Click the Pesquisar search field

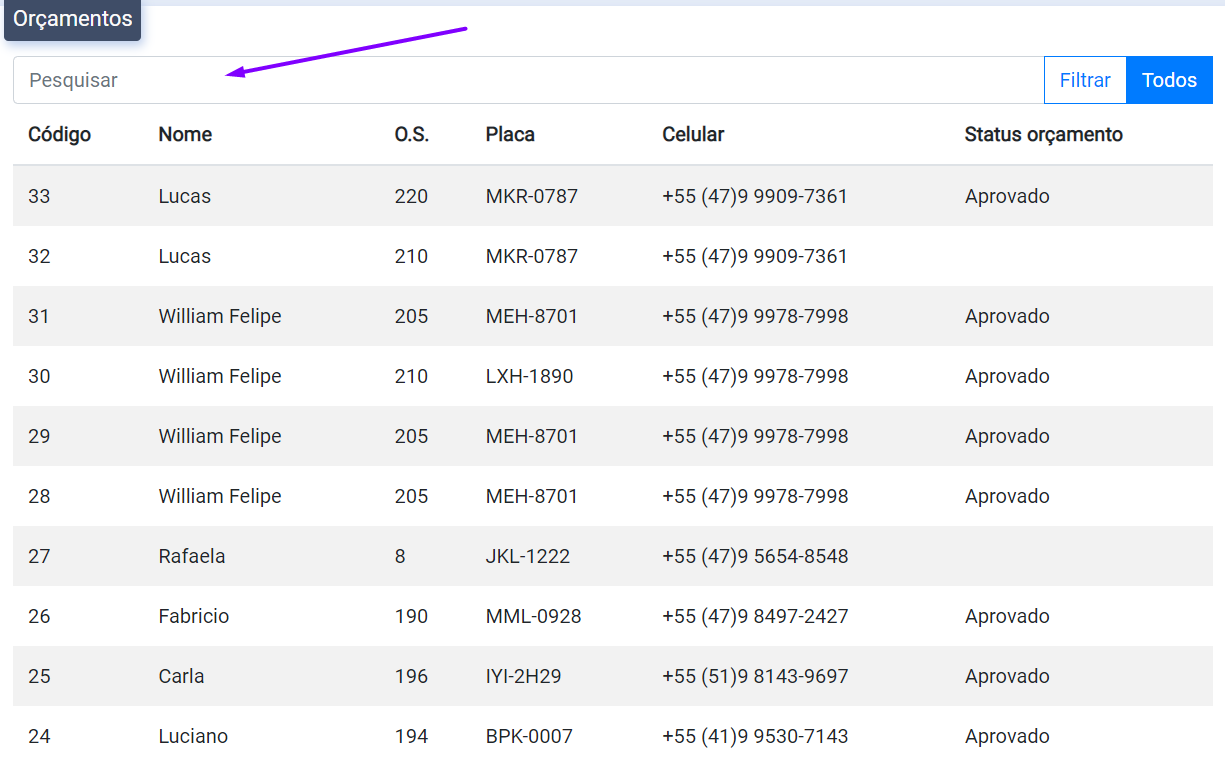[x=528, y=80]
